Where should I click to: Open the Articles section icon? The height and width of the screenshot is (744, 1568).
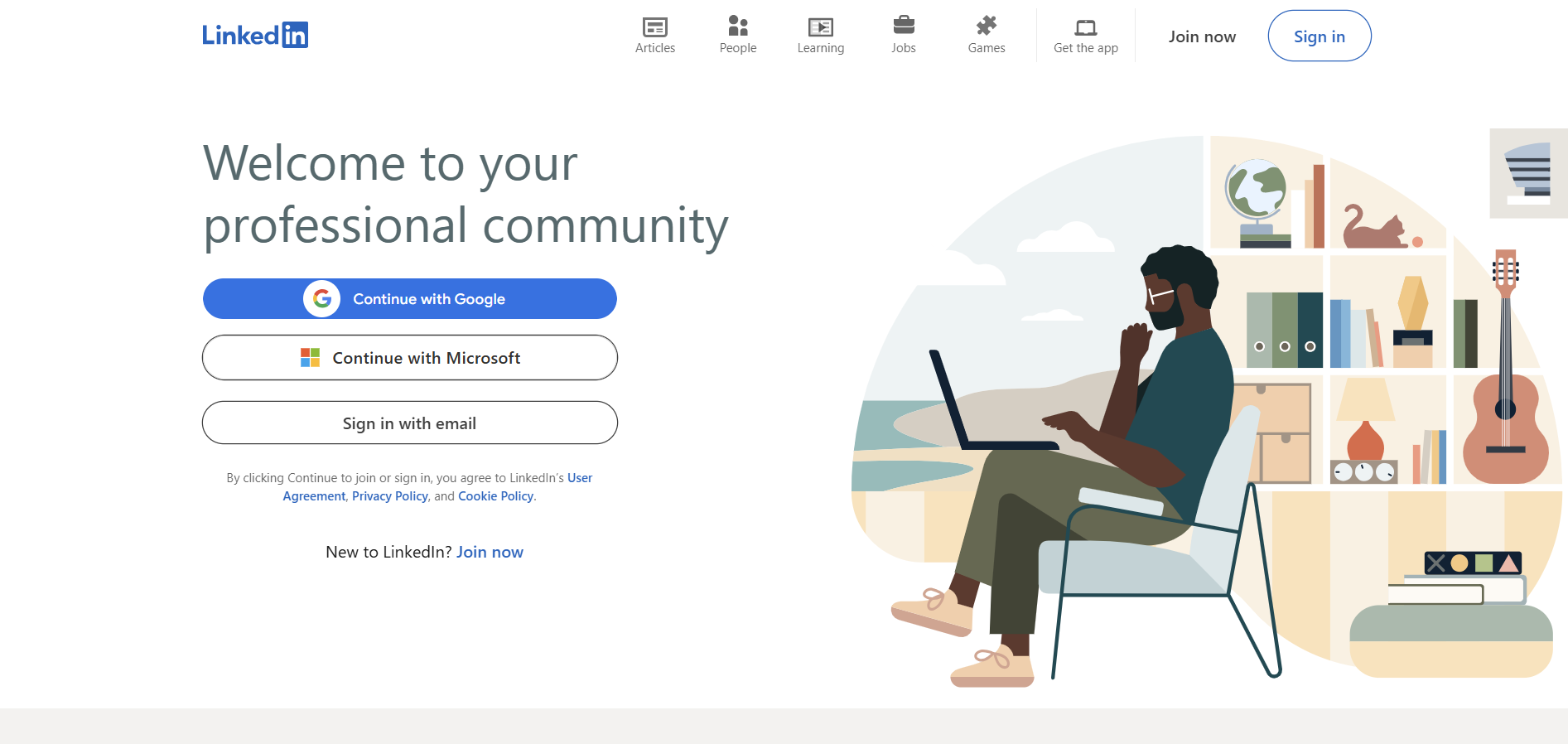click(x=654, y=27)
